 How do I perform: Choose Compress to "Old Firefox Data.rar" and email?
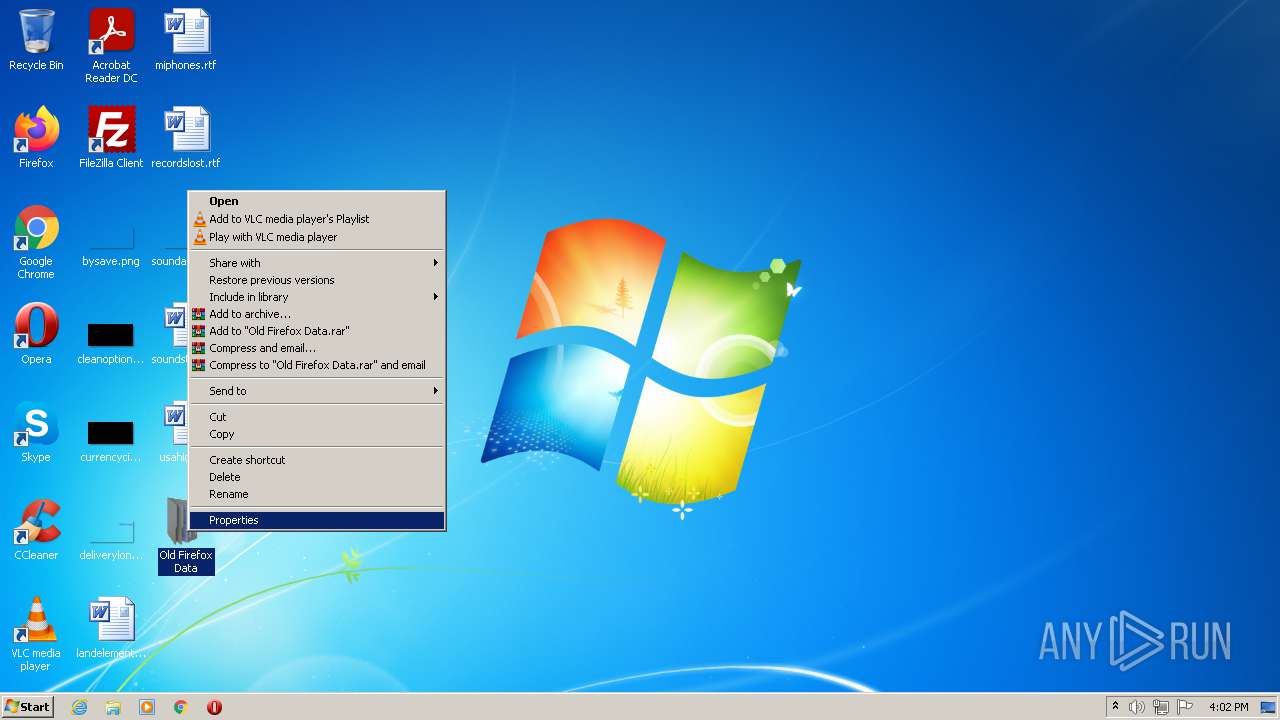tap(317, 365)
